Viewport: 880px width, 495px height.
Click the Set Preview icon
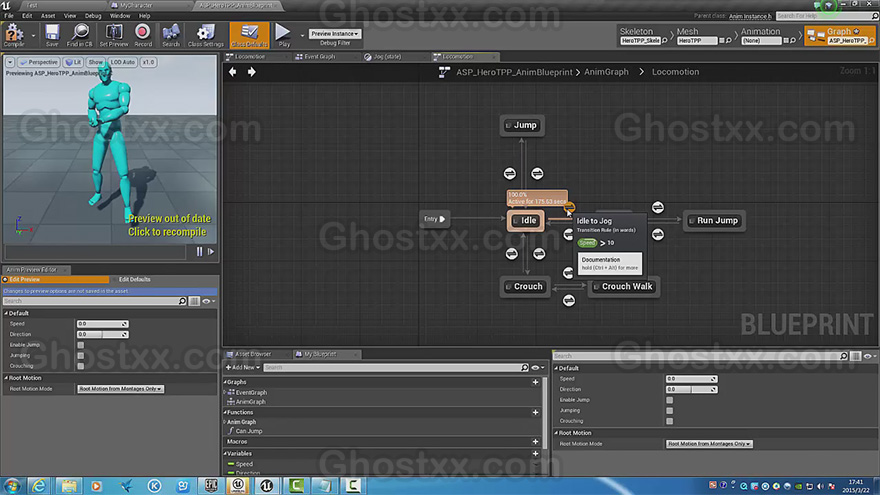114,35
